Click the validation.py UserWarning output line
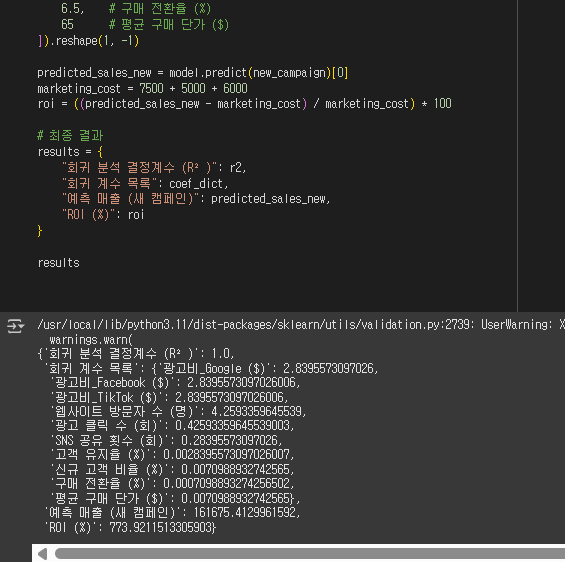Image resolution: width=565 pixels, height=562 pixels. click(301, 325)
